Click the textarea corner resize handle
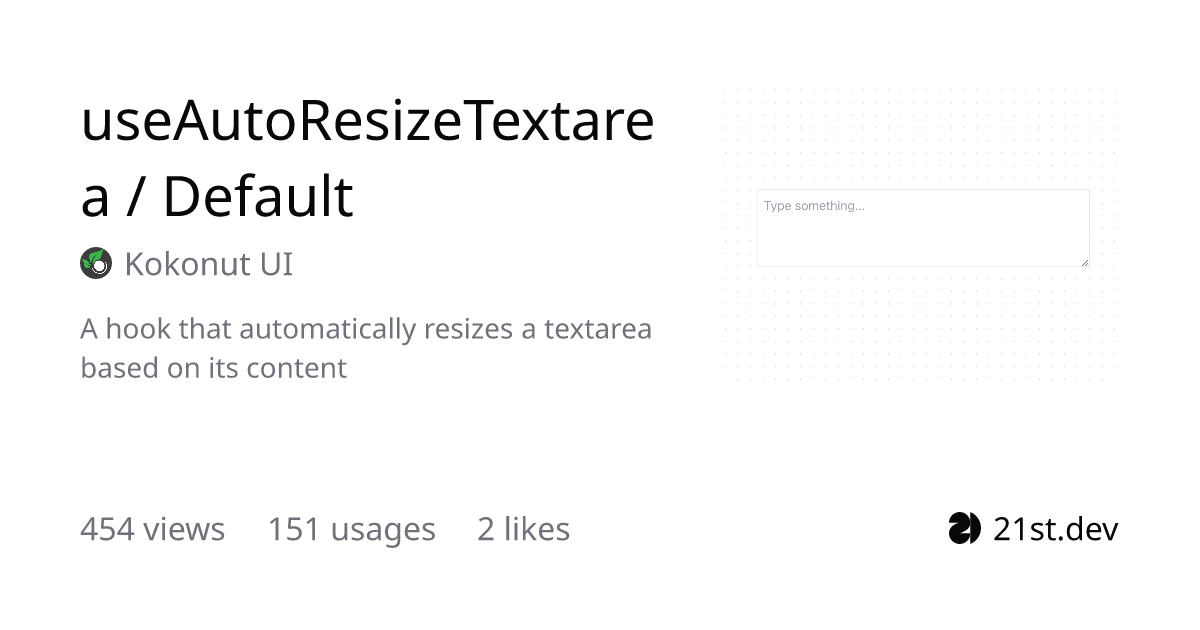The height and width of the screenshot is (630, 1200). 1083,261
